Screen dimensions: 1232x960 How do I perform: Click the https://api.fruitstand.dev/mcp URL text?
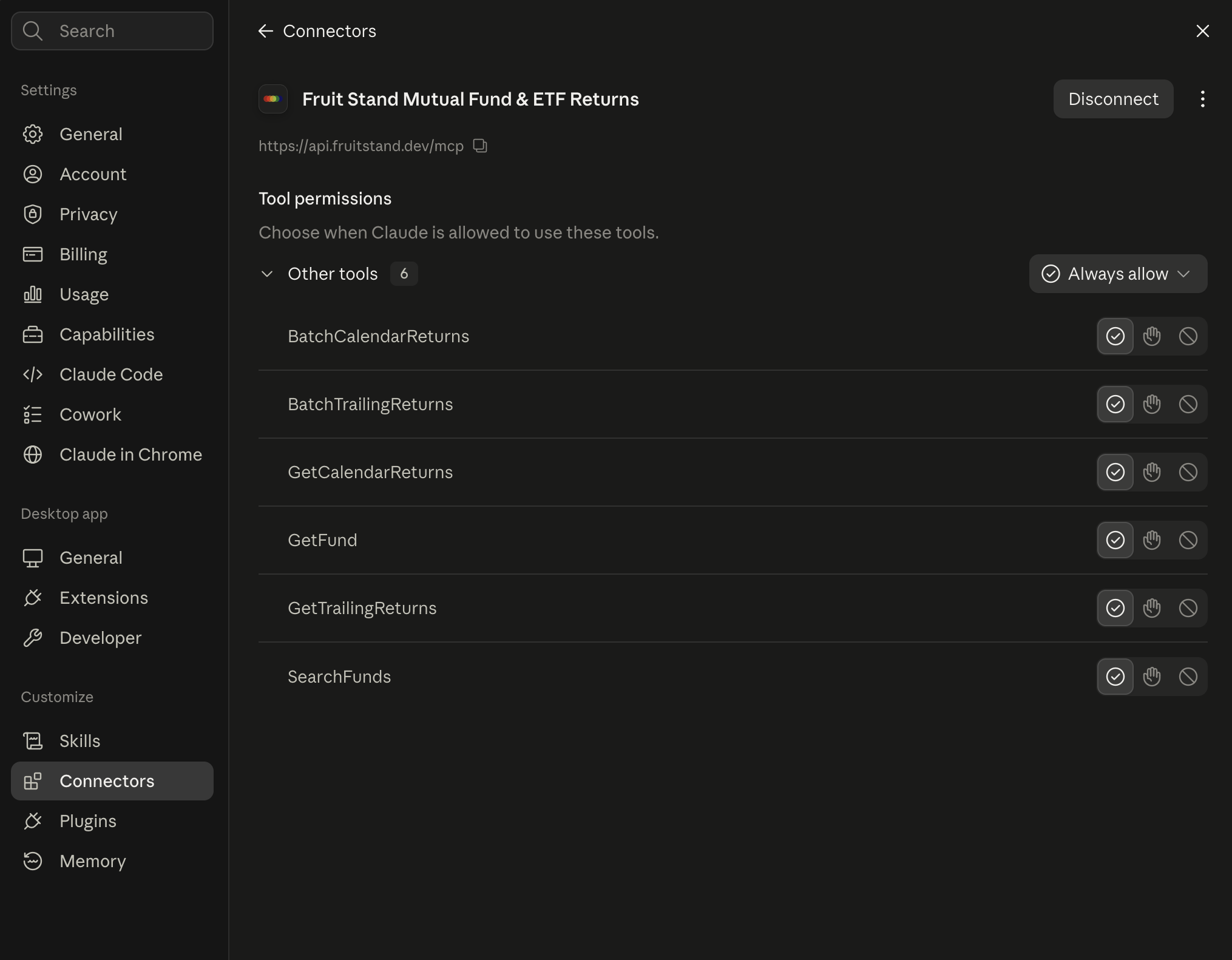point(361,146)
